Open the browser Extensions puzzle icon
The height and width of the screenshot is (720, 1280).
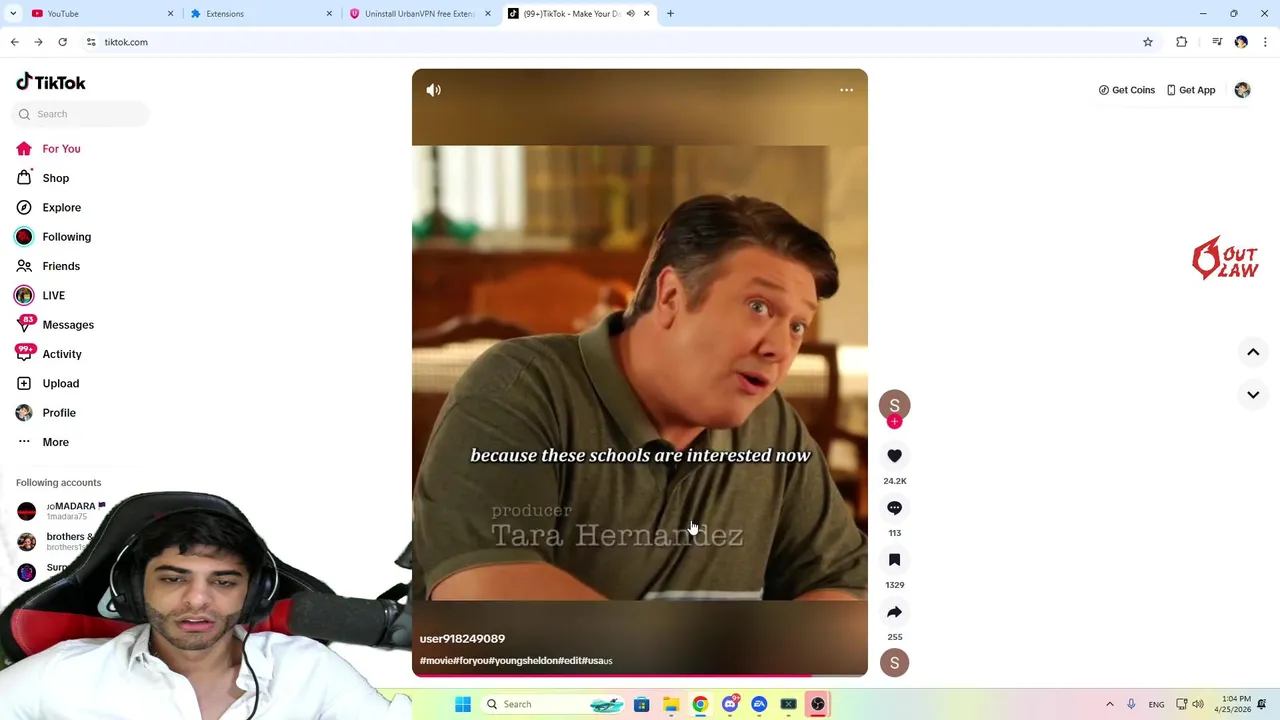click(1181, 42)
